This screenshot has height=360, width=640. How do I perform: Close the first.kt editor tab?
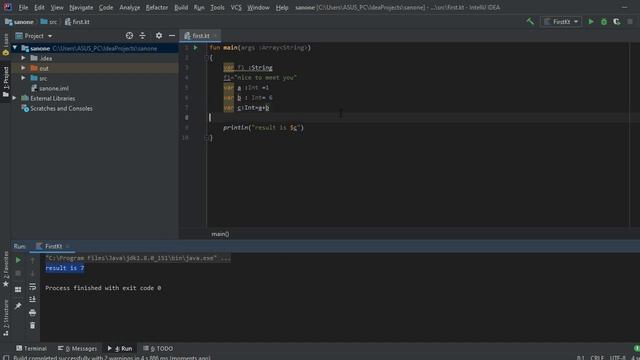pyautogui.click(x=215, y=36)
